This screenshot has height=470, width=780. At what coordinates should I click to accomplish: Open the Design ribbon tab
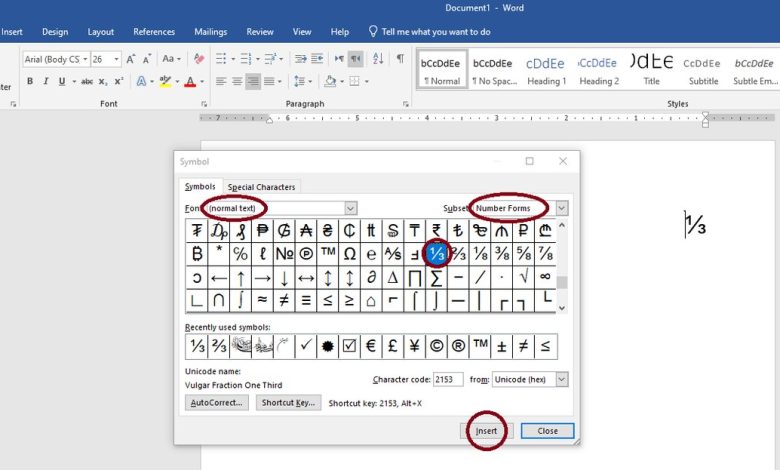point(55,32)
